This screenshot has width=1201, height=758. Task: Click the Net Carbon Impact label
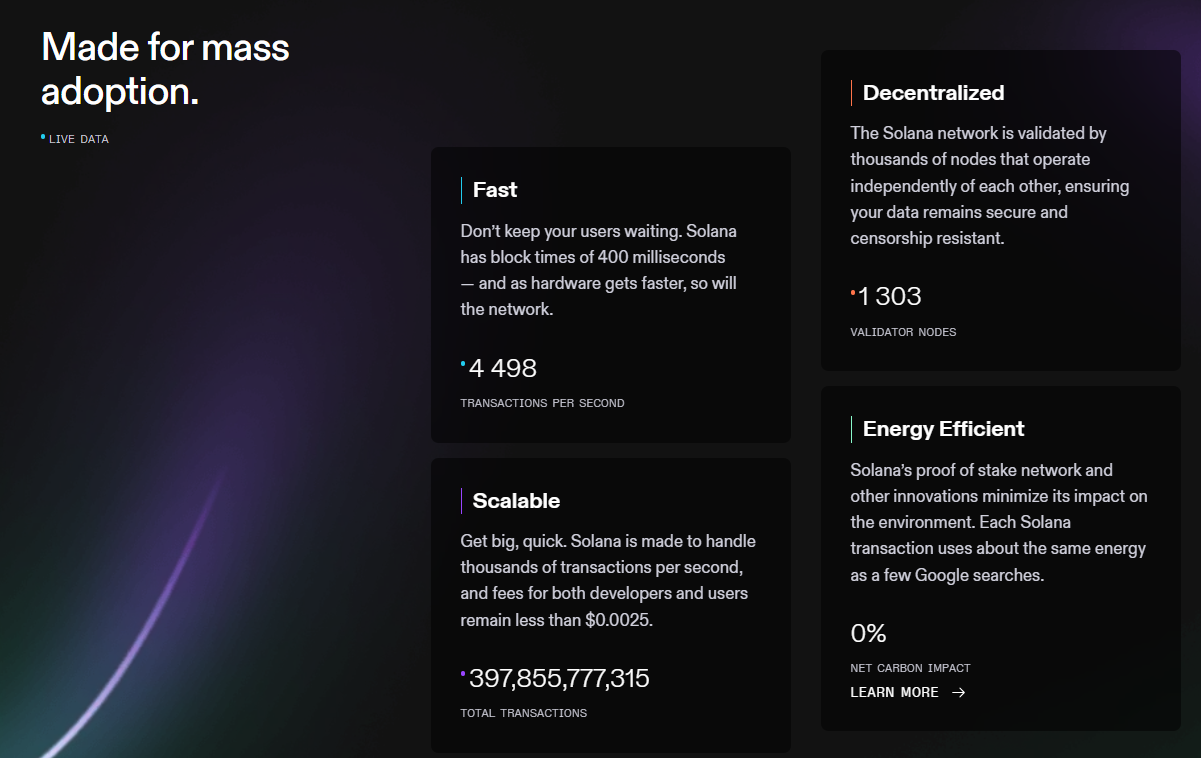910,668
